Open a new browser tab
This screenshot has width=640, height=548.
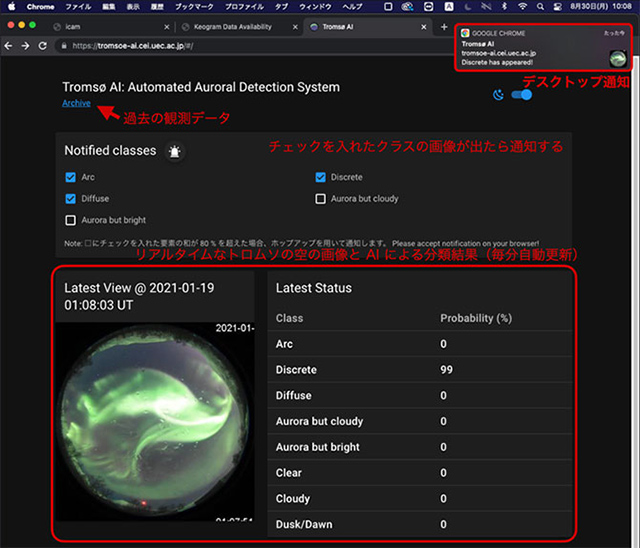(x=444, y=27)
